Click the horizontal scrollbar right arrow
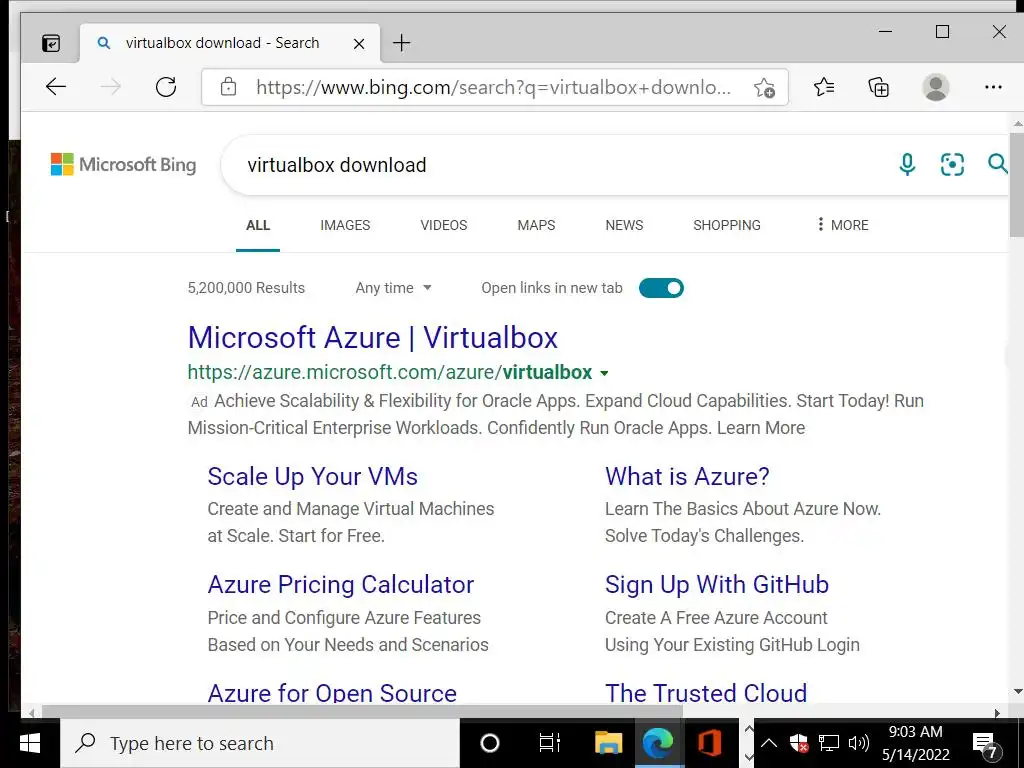This screenshot has height=768, width=1024. point(997,712)
